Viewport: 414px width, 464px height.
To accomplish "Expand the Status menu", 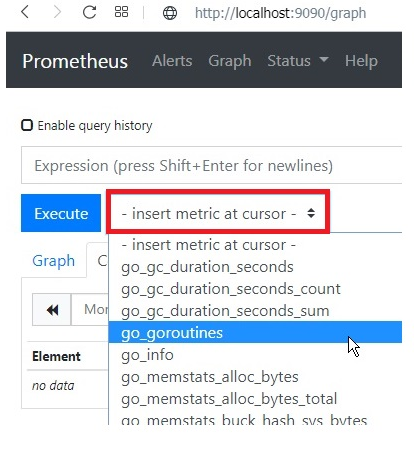I will point(298,61).
